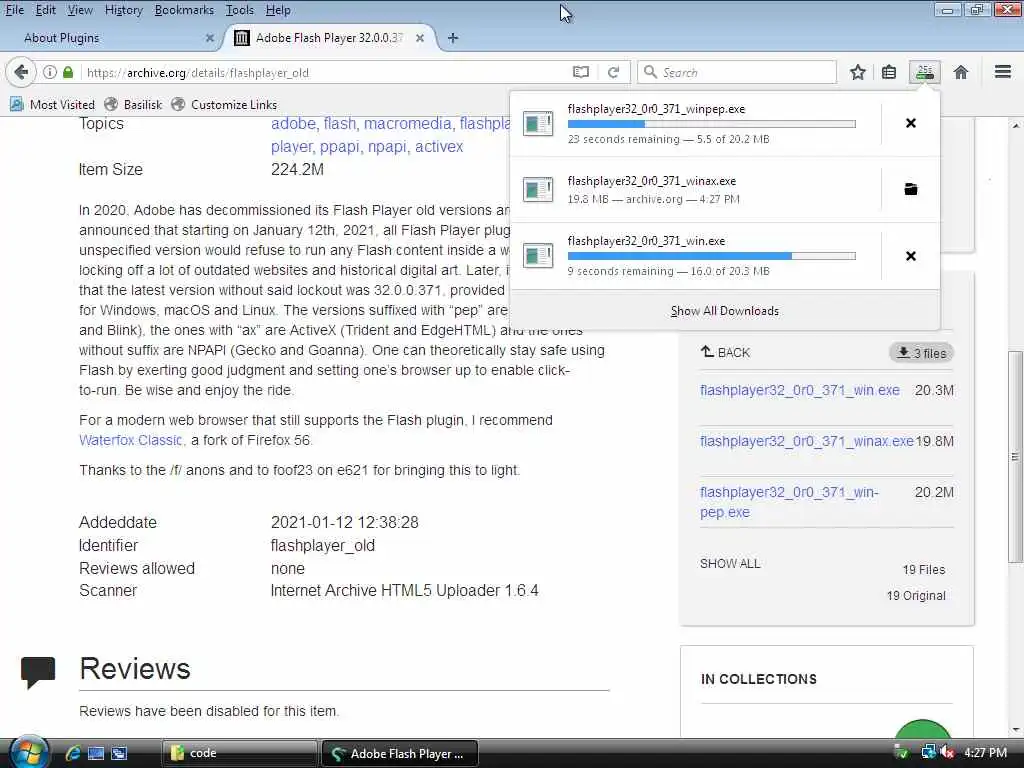1024x768 pixels.
Task: Click the activex topic link
Action: [x=439, y=147]
